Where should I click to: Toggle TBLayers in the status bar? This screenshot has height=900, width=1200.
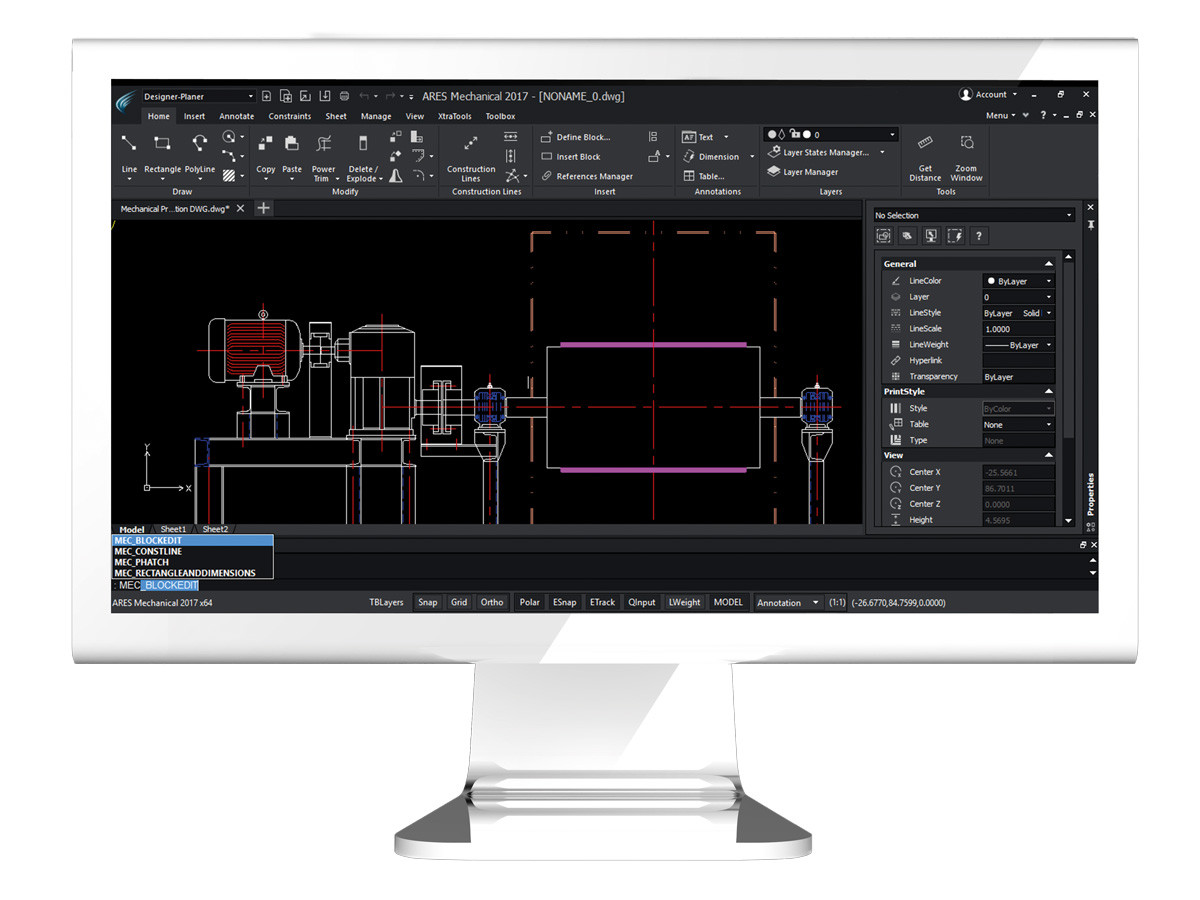coord(386,603)
